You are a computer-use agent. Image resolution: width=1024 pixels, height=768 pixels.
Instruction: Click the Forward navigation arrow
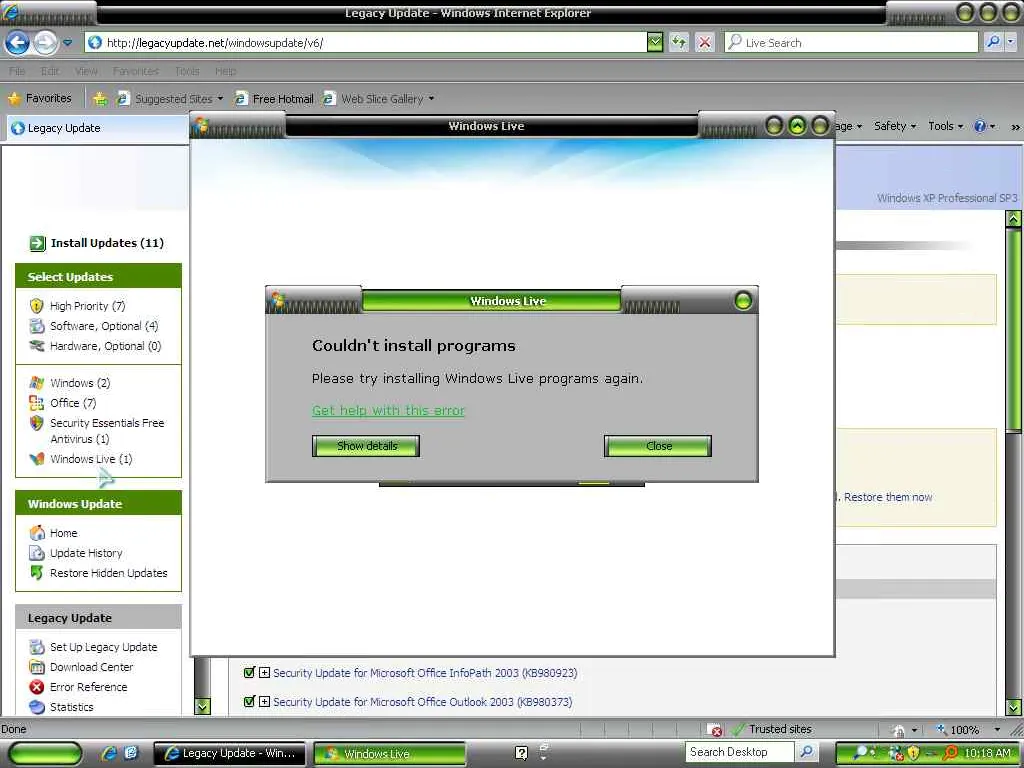pyautogui.click(x=45, y=43)
